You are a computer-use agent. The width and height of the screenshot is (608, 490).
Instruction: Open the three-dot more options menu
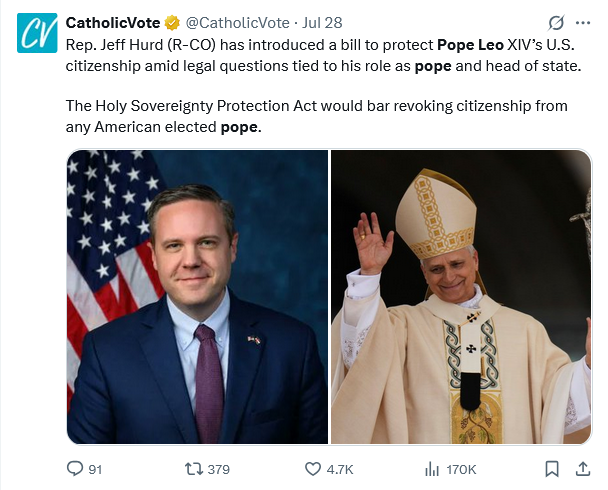click(x=583, y=22)
